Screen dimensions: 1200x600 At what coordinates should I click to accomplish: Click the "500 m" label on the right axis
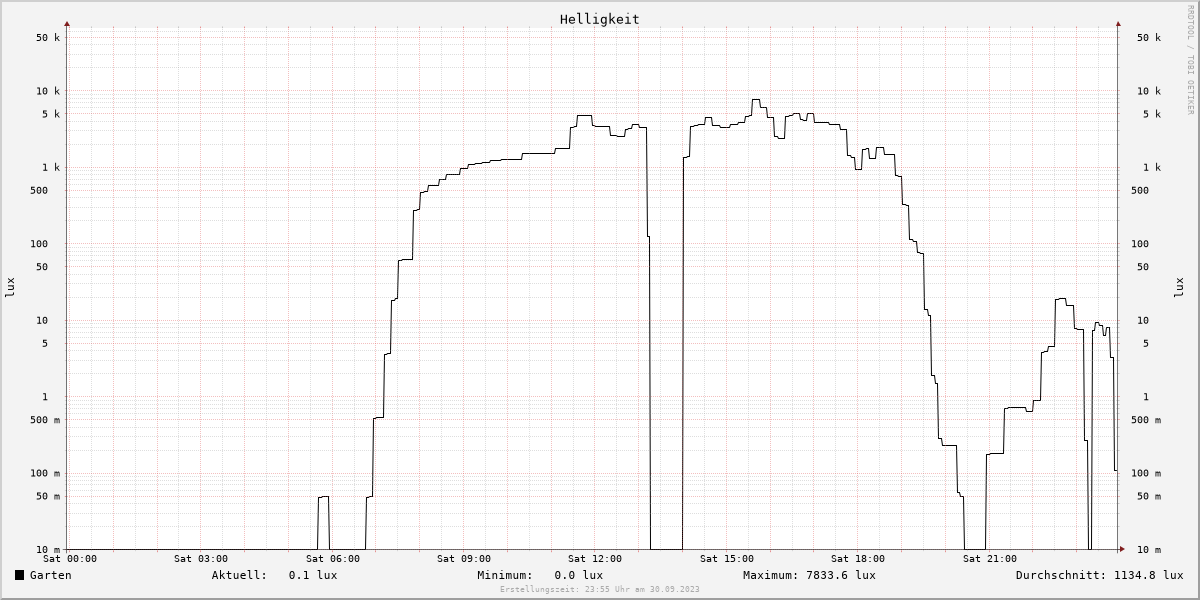1146,420
